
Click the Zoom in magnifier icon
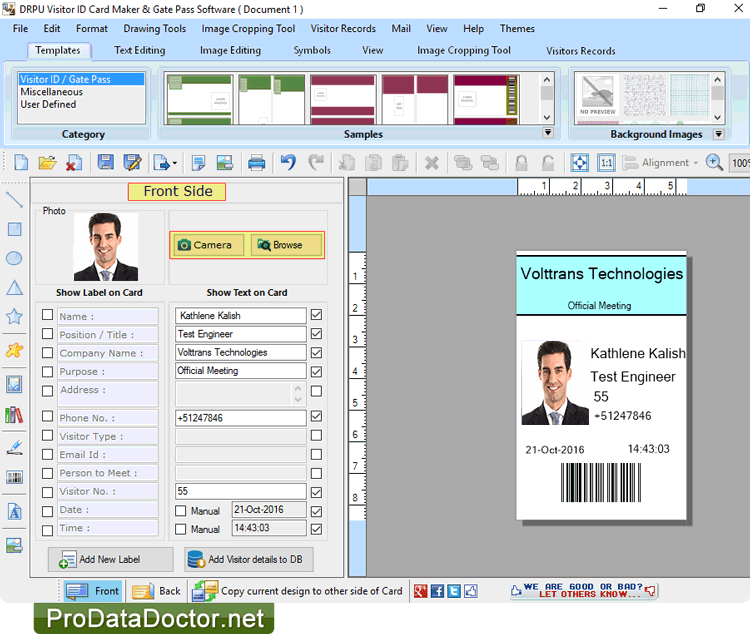pyautogui.click(x=714, y=163)
